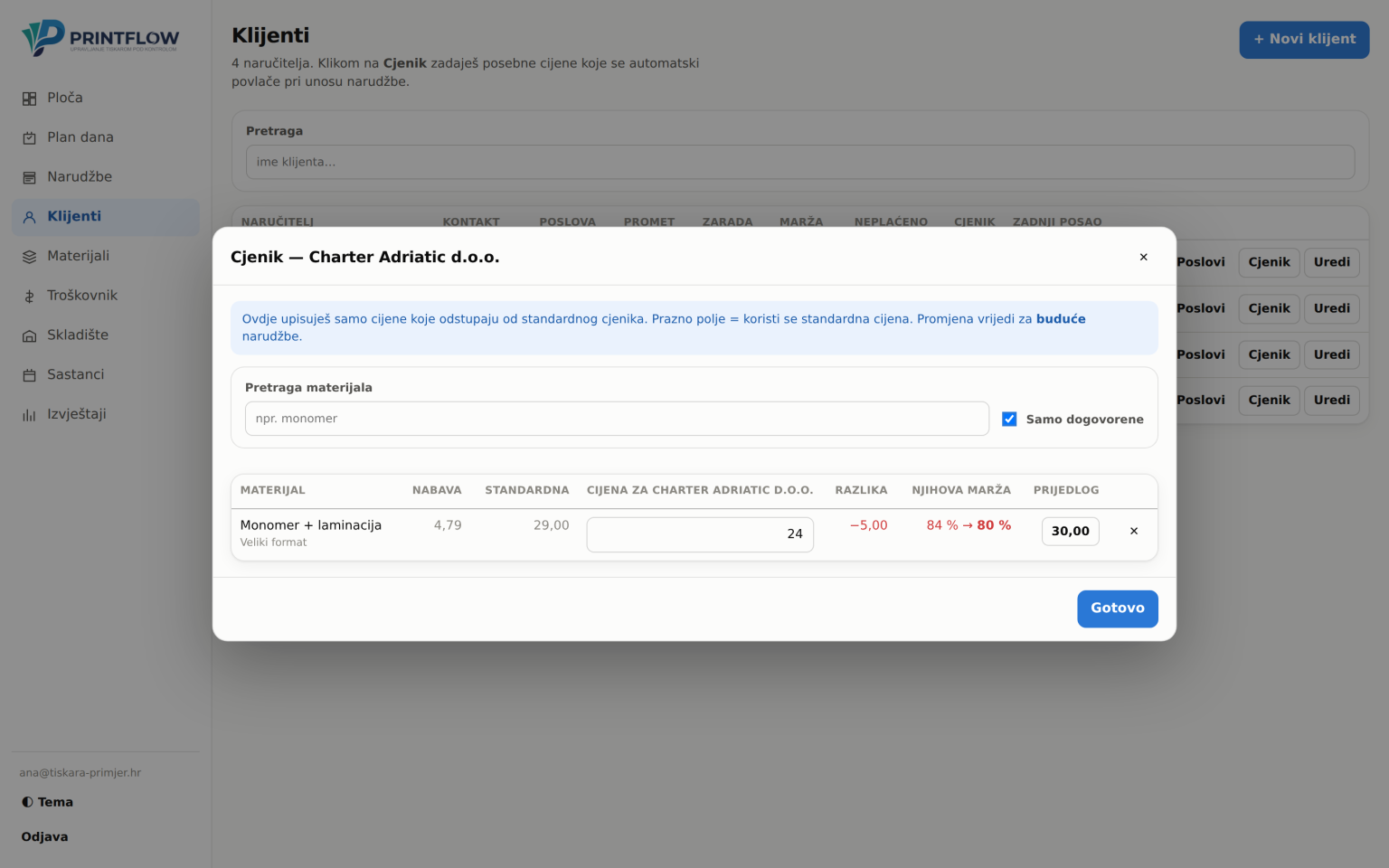The image size is (1389, 868).
Task: Click the Materijali layers icon
Action: pos(30,257)
